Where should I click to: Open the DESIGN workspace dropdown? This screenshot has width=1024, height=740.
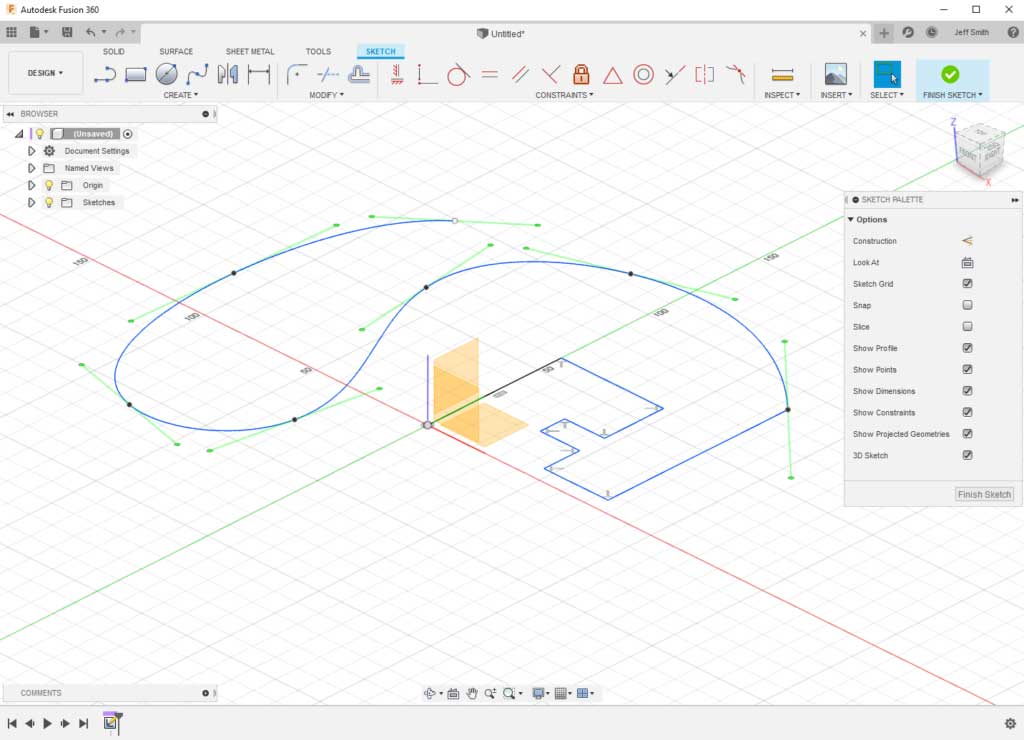coord(45,73)
